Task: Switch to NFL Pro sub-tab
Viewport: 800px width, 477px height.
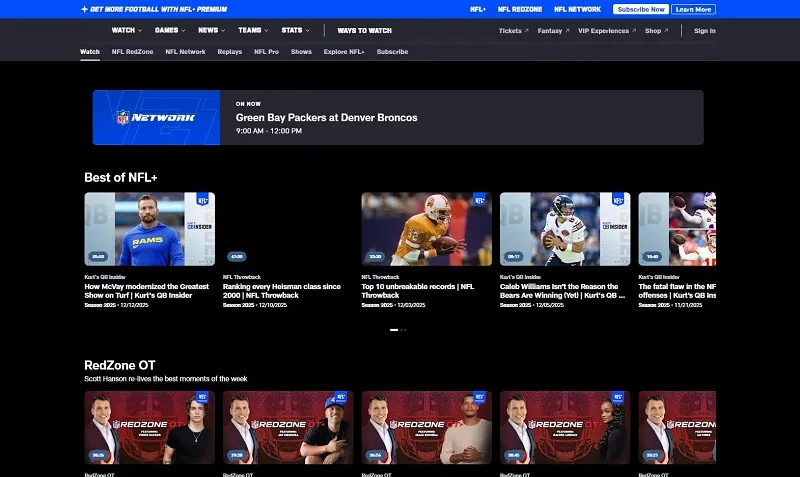Action: (x=266, y=52)
